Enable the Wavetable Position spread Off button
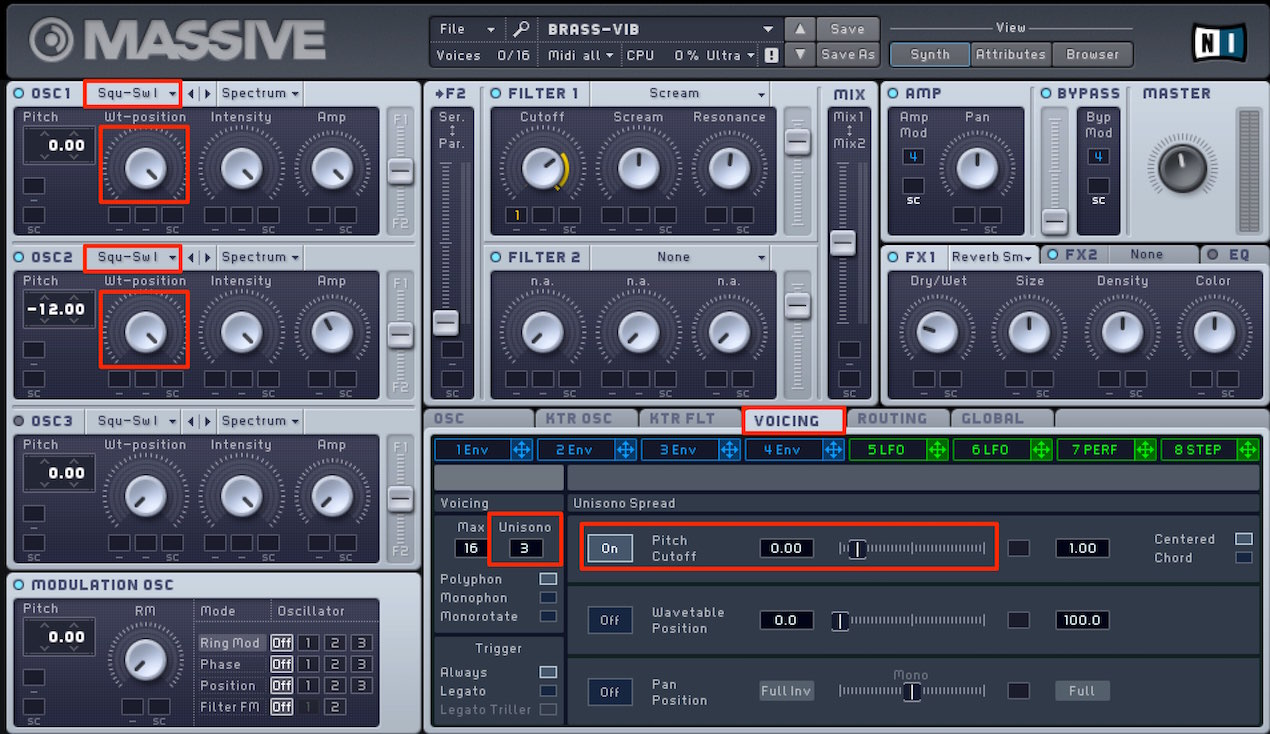 610,620
